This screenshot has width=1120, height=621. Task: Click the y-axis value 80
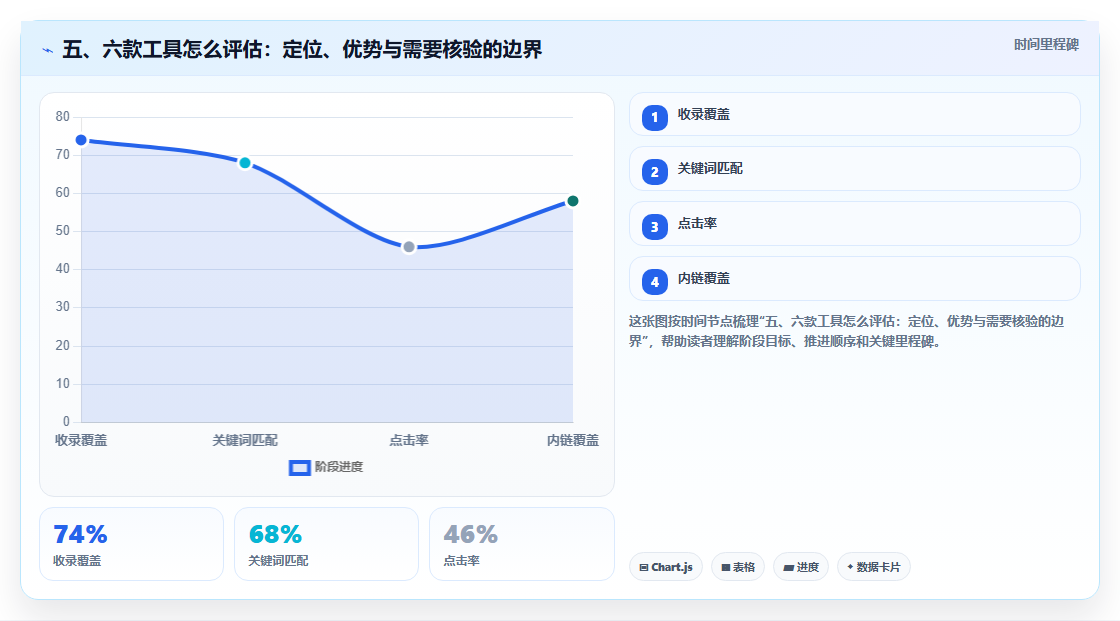63,116
